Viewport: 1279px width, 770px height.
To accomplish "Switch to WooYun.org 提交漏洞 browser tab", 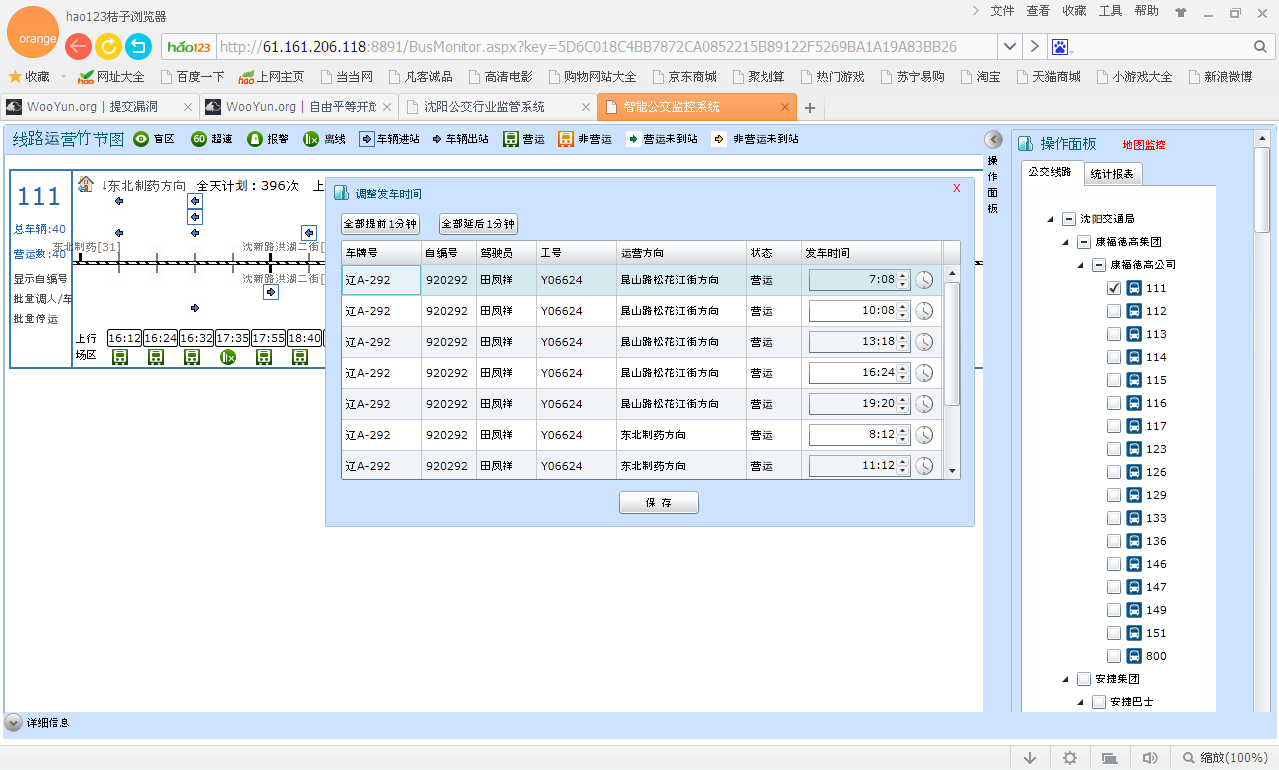I will [98, 107].
